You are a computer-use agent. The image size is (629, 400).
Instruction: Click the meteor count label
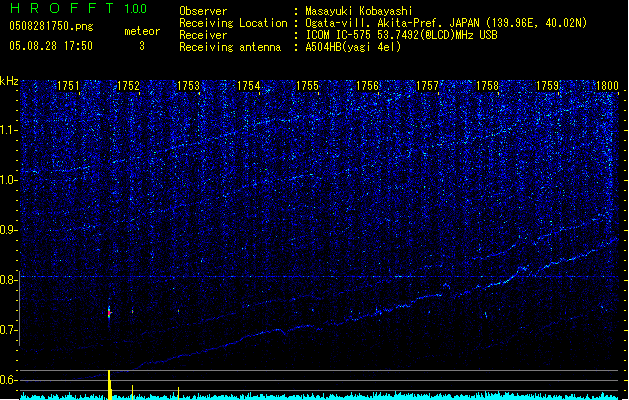click(142, 31)
